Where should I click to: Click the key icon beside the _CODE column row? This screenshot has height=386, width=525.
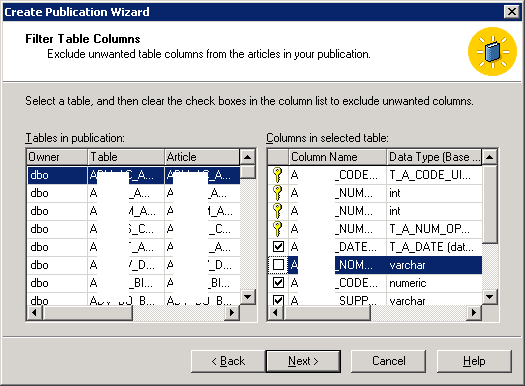(x=278, y=175)
